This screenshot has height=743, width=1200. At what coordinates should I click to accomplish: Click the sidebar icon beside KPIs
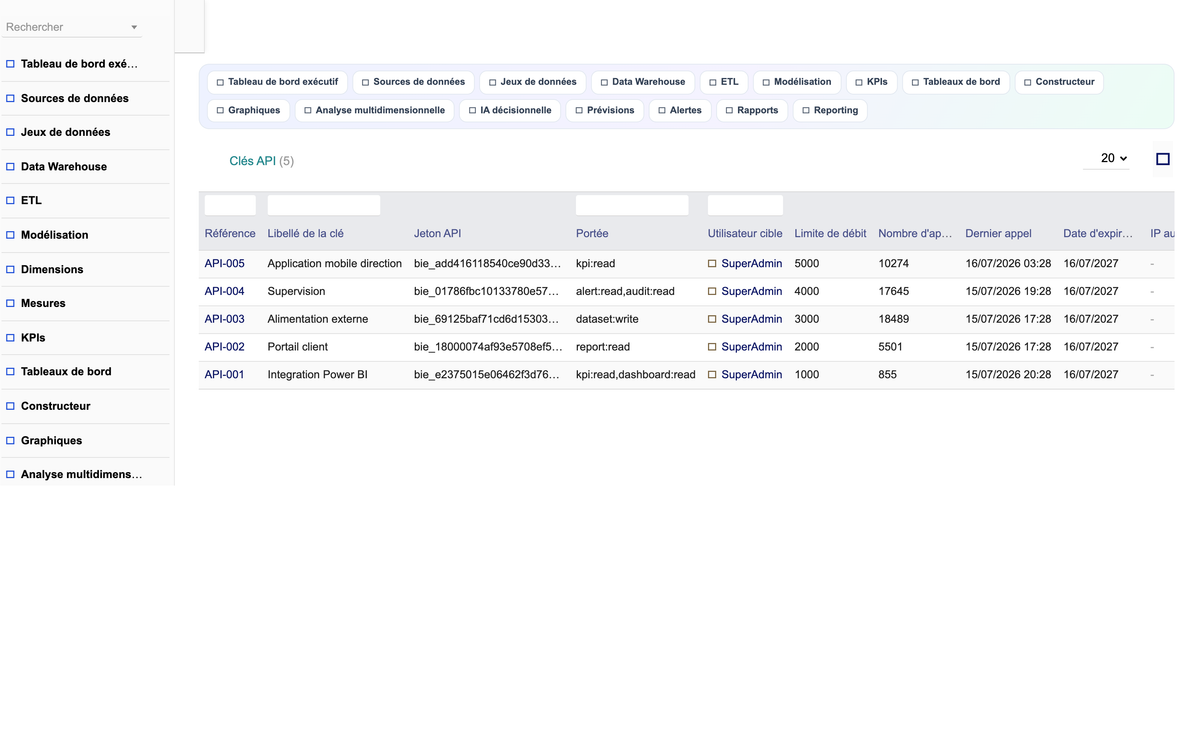[x=10, y=338]
